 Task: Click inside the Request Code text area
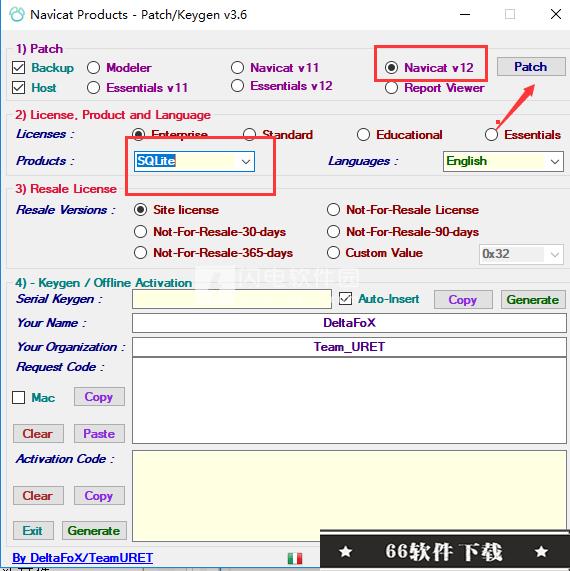349,401
